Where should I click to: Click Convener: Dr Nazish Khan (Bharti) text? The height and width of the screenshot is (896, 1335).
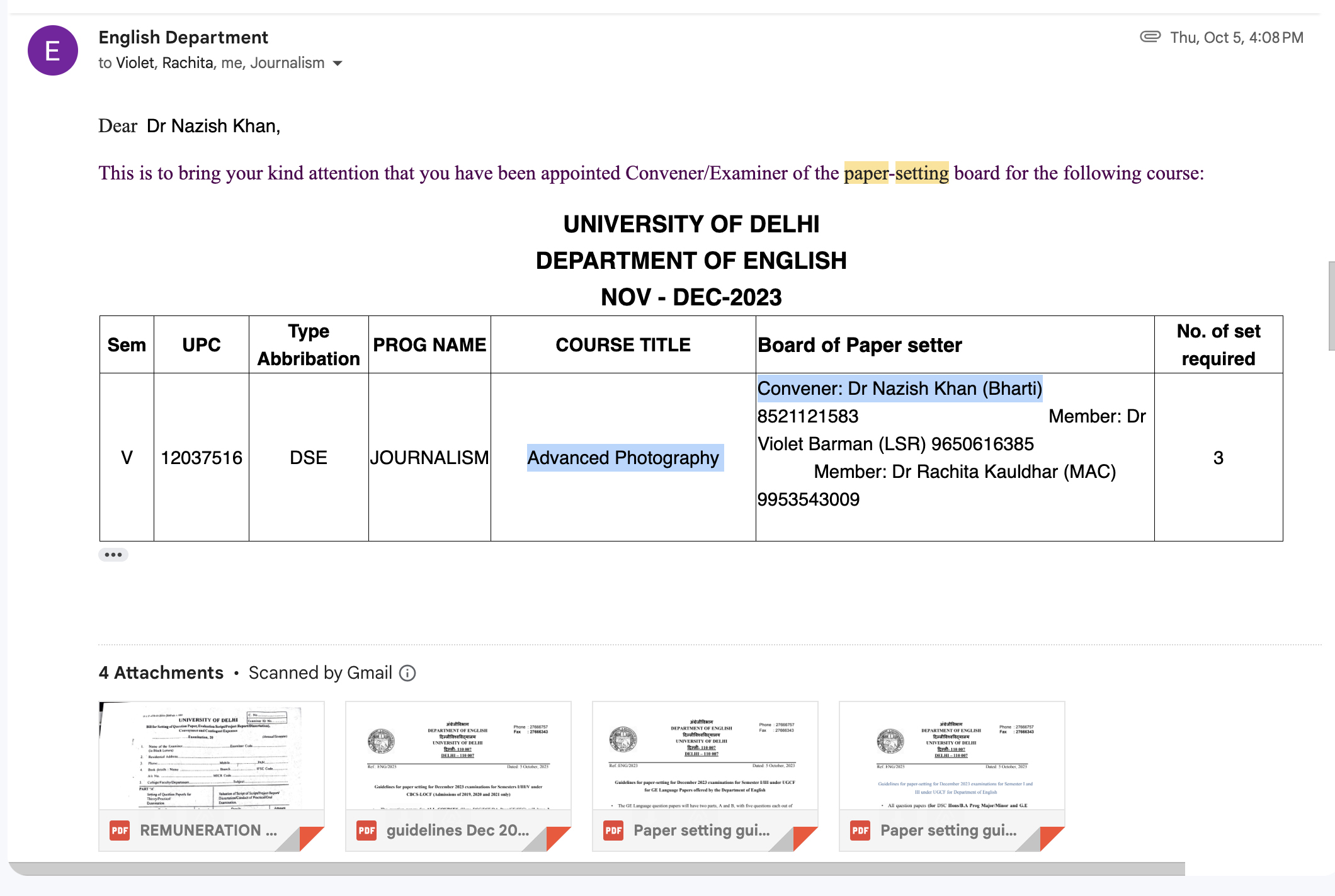(x=900, y=388)
